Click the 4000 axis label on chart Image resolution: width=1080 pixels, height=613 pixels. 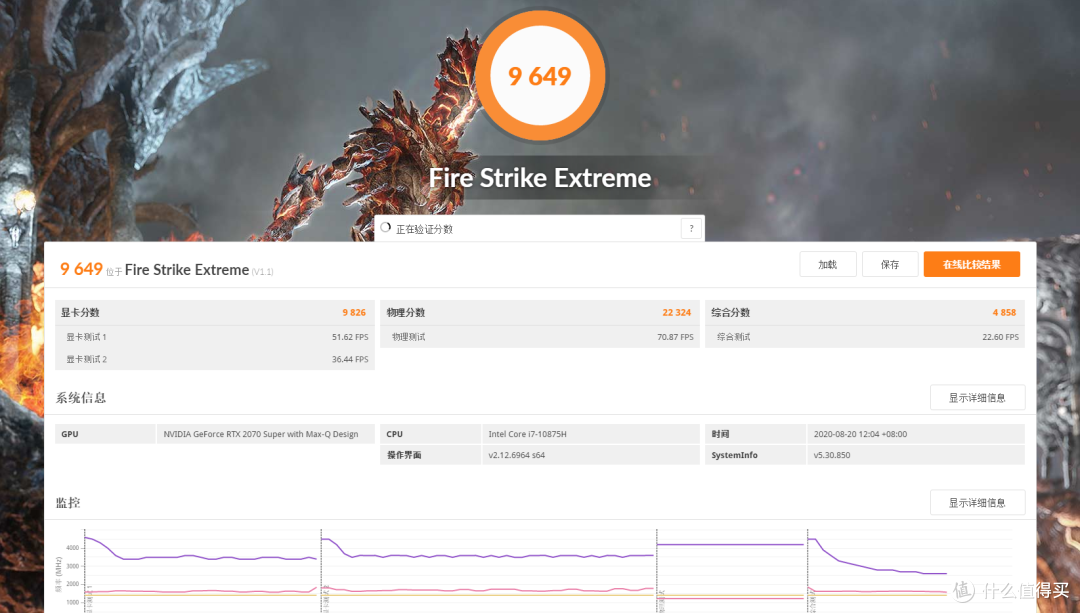coord(72,548)
